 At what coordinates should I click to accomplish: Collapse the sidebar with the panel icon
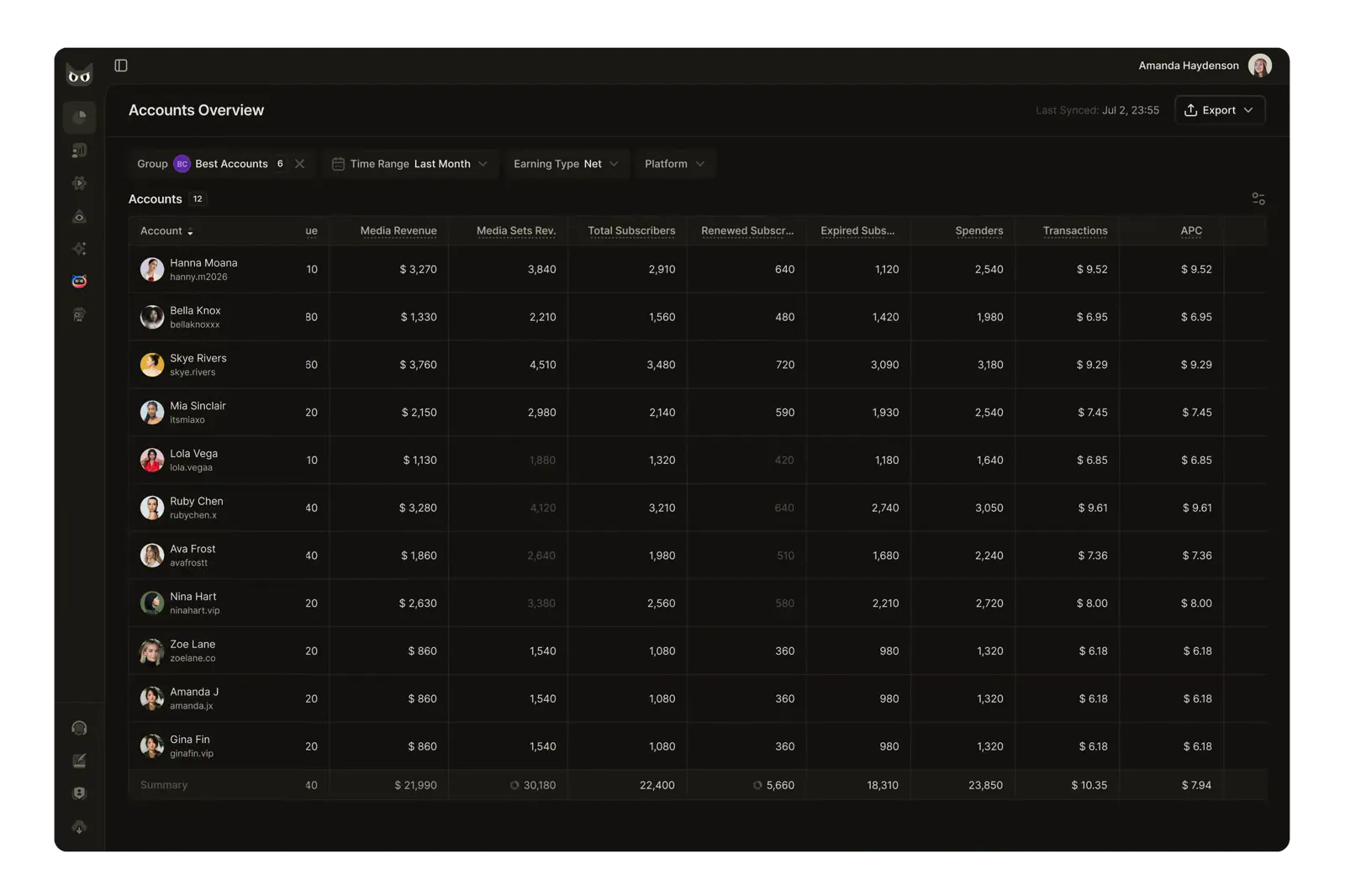(x=121, y=66)
